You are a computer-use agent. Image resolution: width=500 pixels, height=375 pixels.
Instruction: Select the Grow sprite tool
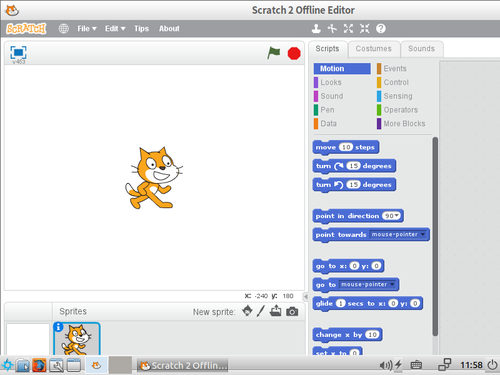(x=348, y=29)
